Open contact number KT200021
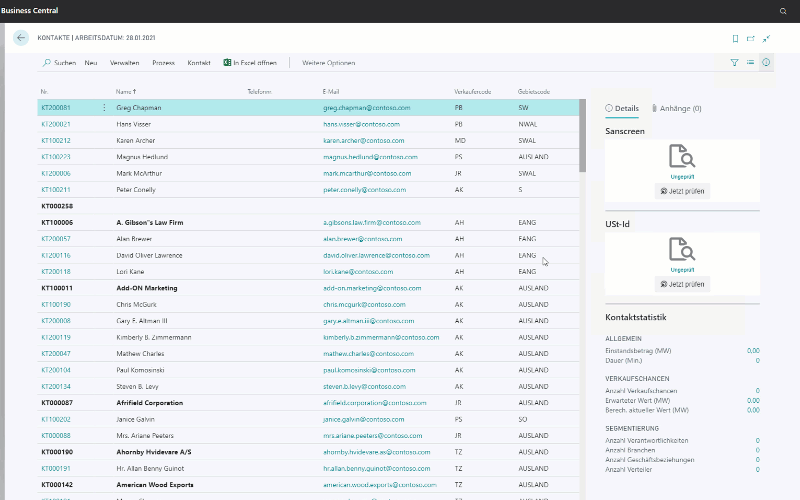The height and width of the screenshot is (500, 800). 56,124
